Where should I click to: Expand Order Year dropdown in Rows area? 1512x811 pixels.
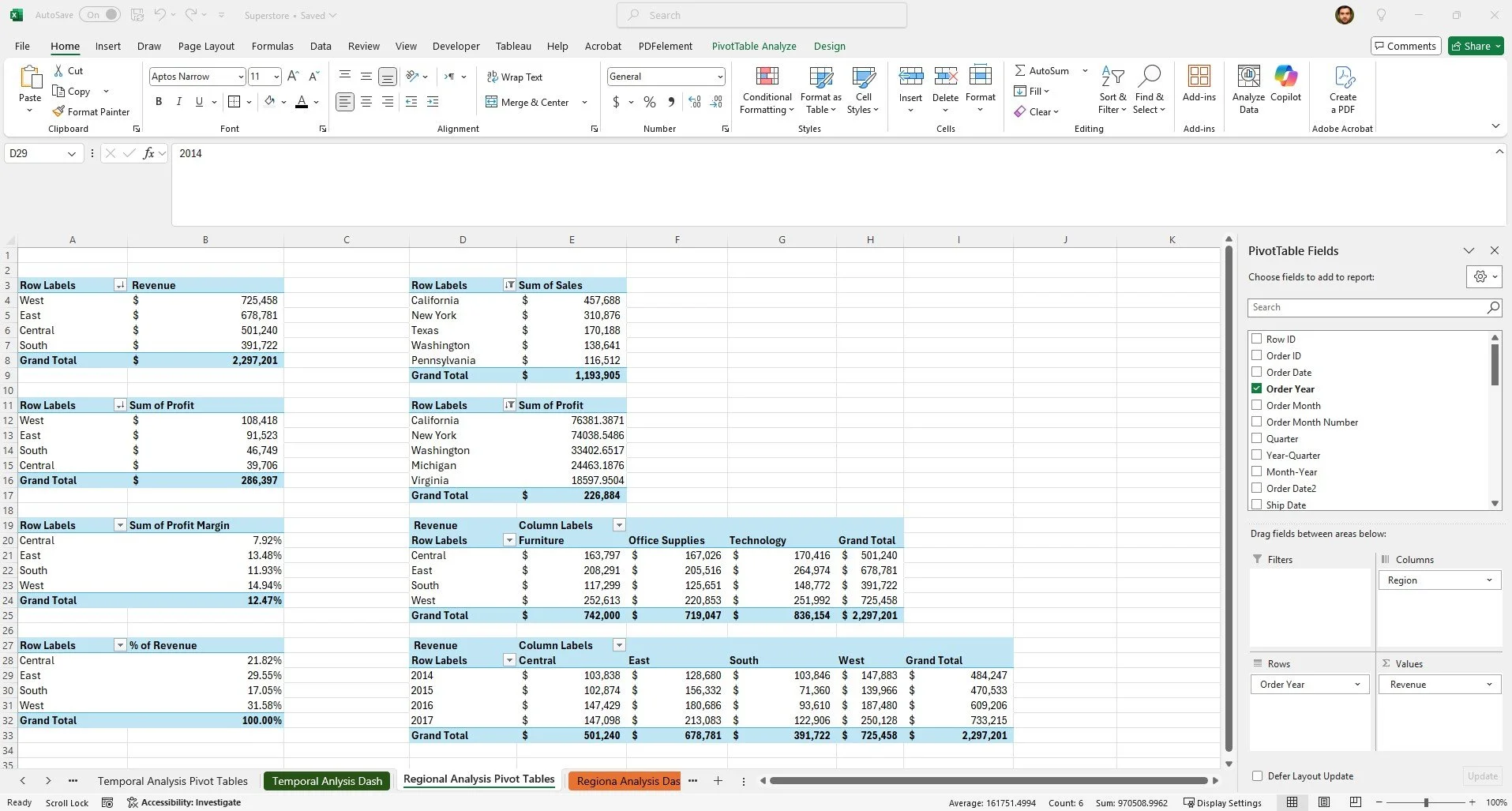coord(1357,685)
